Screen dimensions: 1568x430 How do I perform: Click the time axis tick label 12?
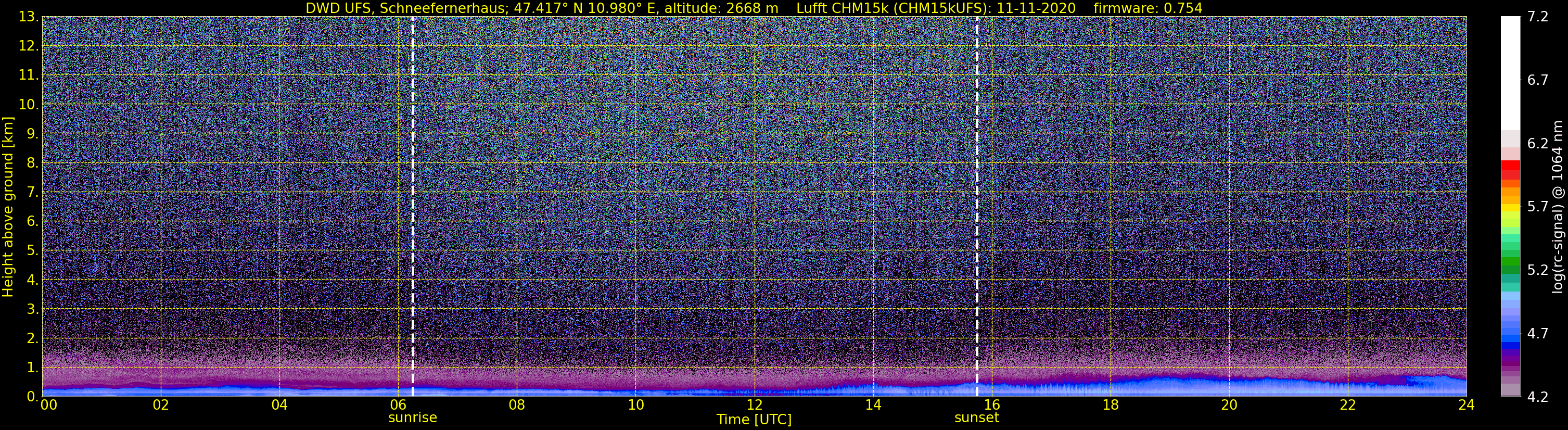pyautogui.click(x=754, y=406)
